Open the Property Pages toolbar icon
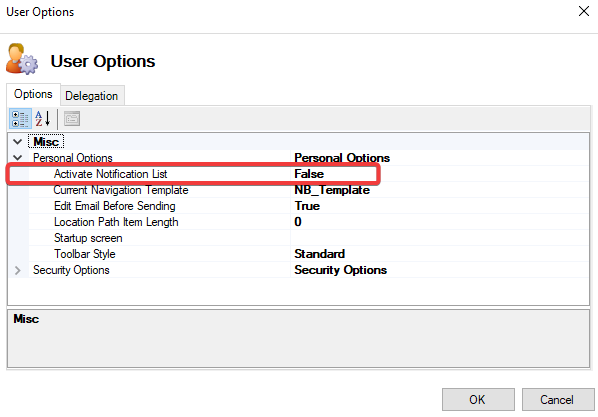Image resolution: width=598 pixels, height=417 pixels. tap(72, 119)
